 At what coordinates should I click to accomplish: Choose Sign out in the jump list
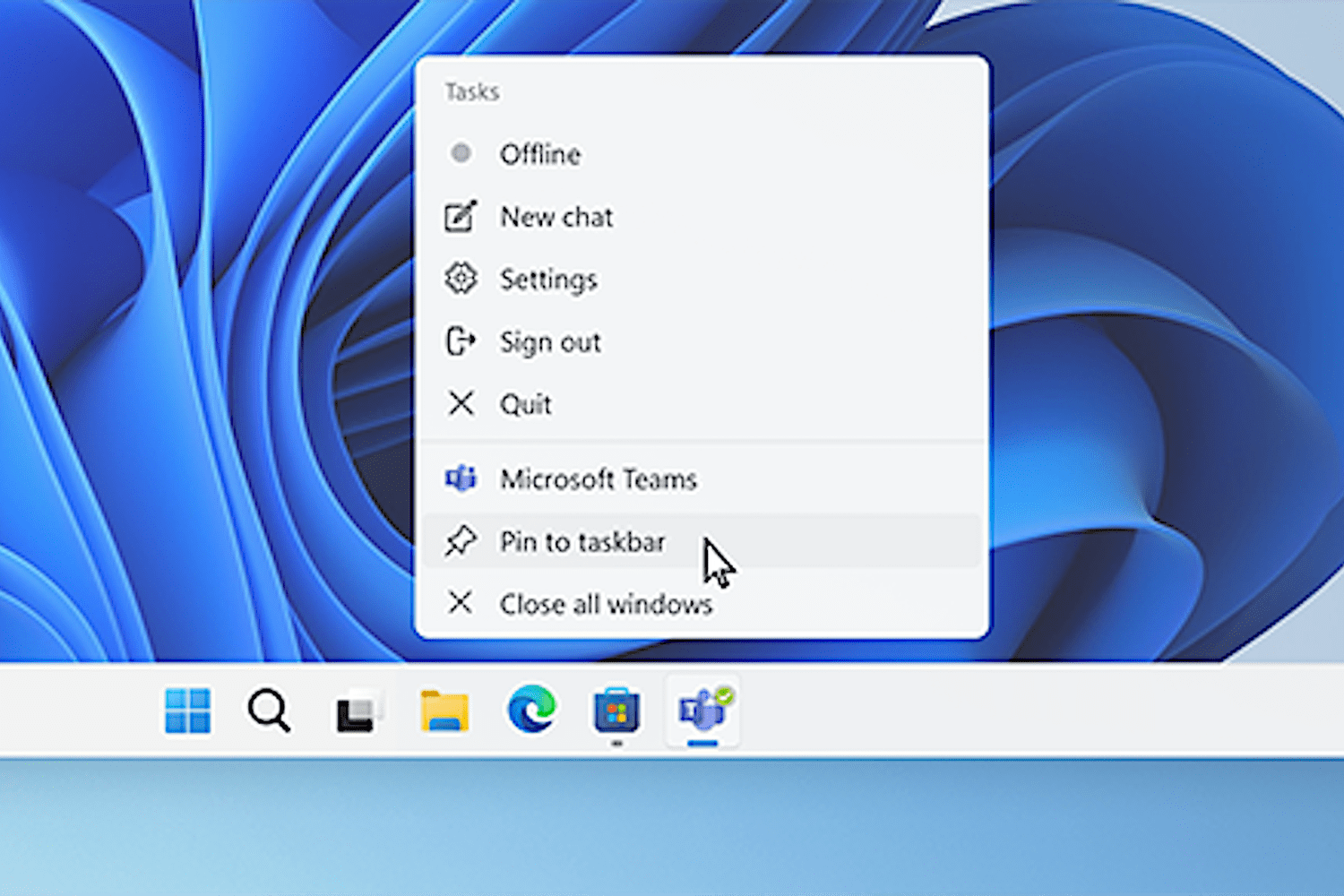tap(549, 342)
